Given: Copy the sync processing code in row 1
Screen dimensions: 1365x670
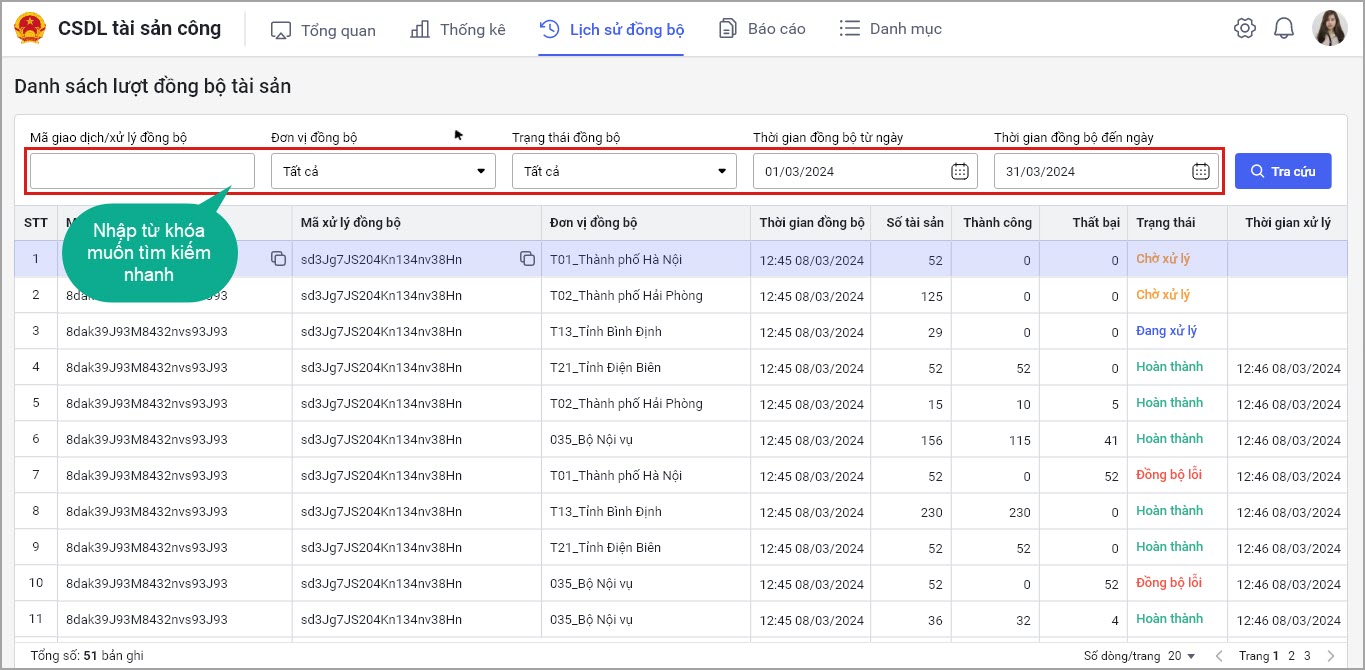Looking at the screenshot, I should tap(527, 259).
